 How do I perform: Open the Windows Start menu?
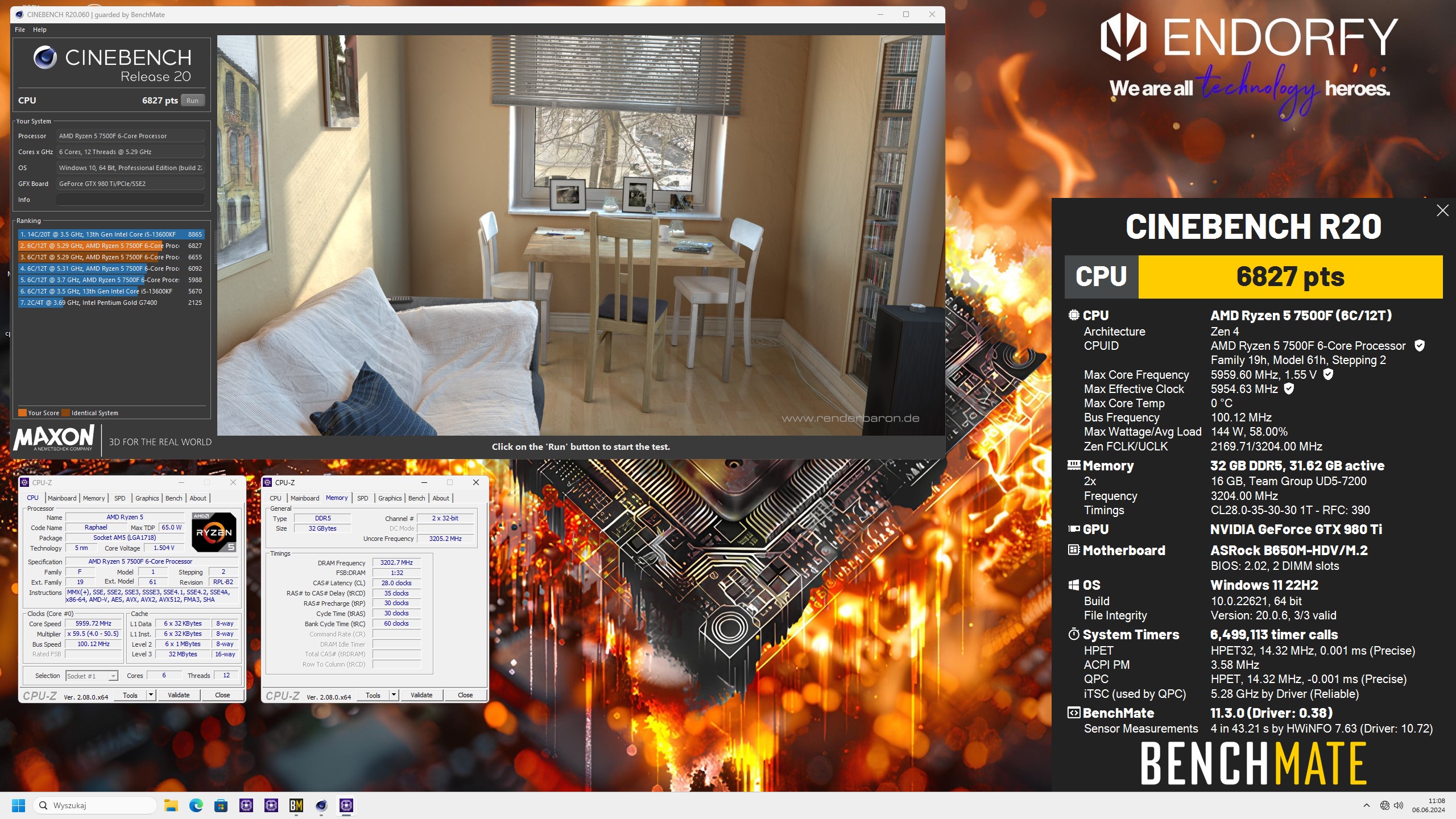tap(18, 805)
